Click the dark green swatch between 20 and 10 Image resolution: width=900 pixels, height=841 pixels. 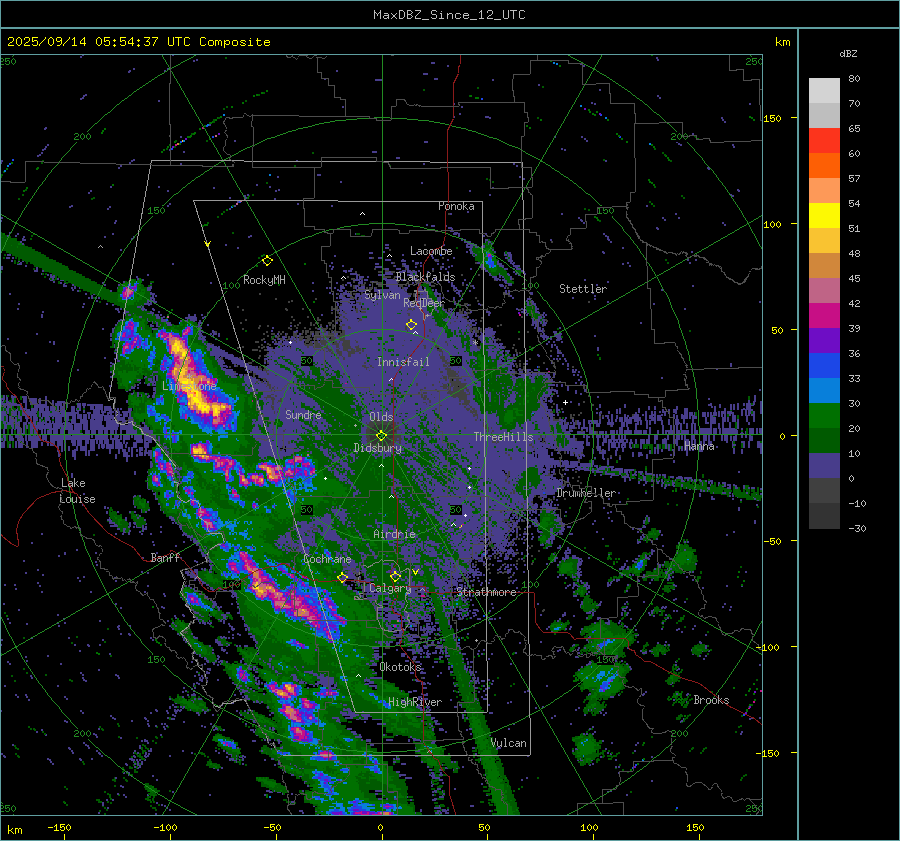click(824, 441)
